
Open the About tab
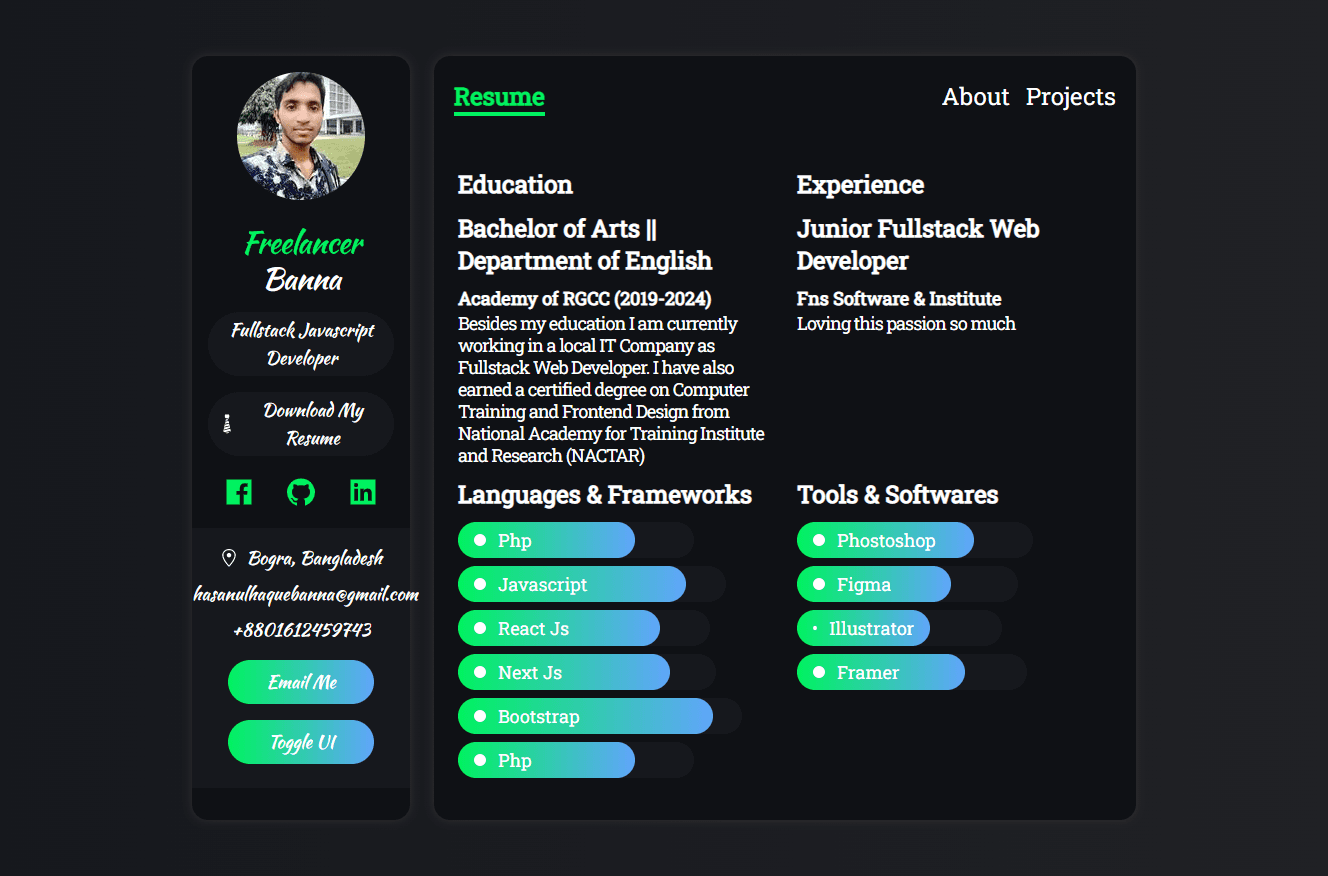tap(975, 97)
